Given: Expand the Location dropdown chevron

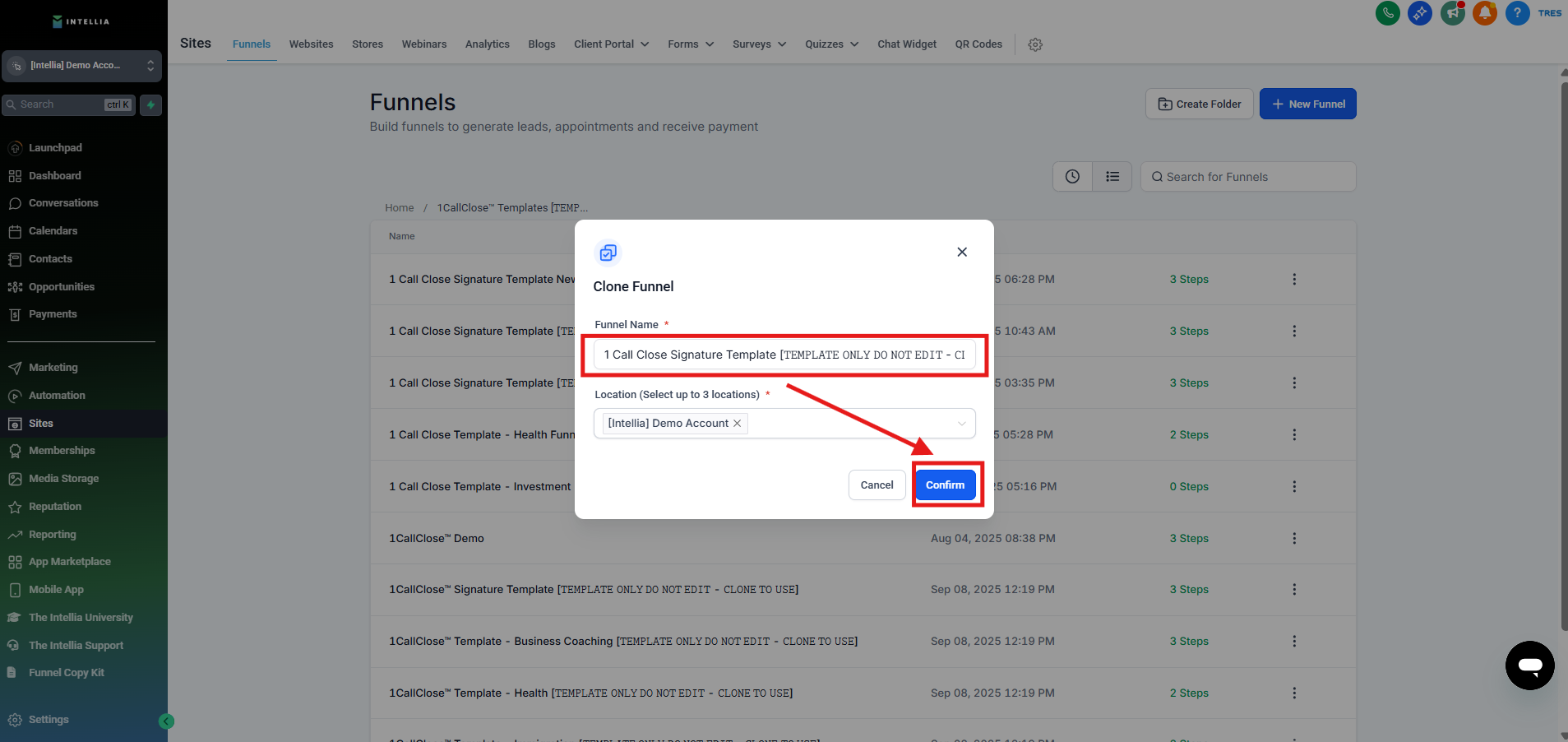Looking at the screenshot, I should pos(961,424).
